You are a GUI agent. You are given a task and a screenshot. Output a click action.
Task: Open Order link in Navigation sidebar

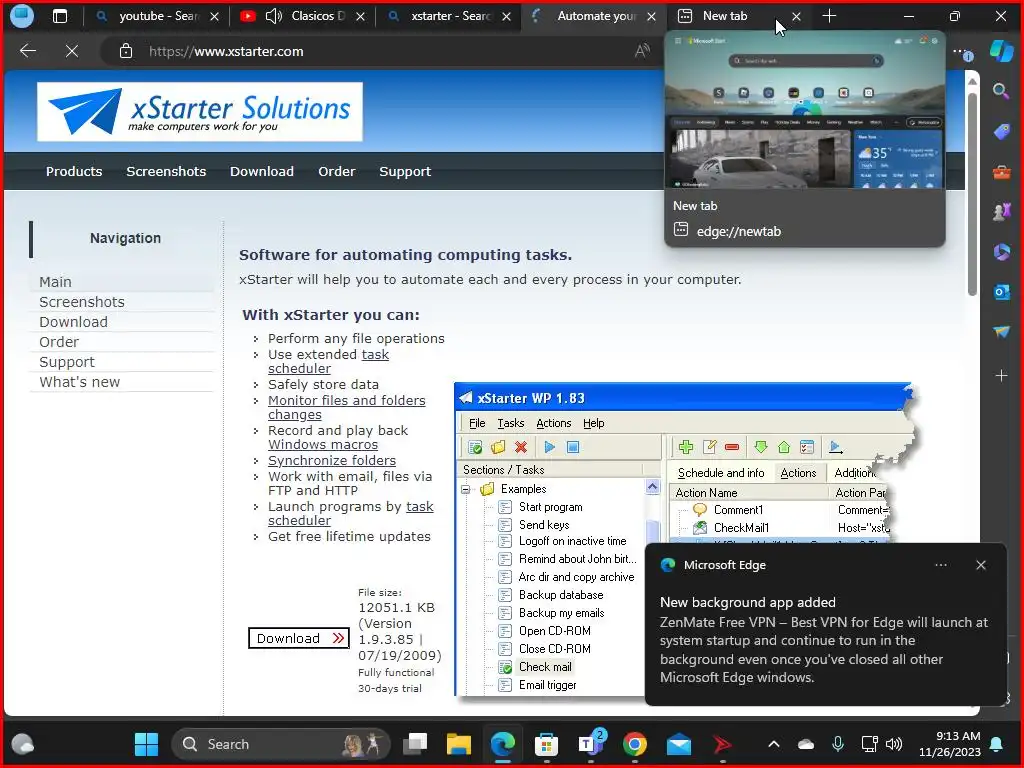click(59, 342)
